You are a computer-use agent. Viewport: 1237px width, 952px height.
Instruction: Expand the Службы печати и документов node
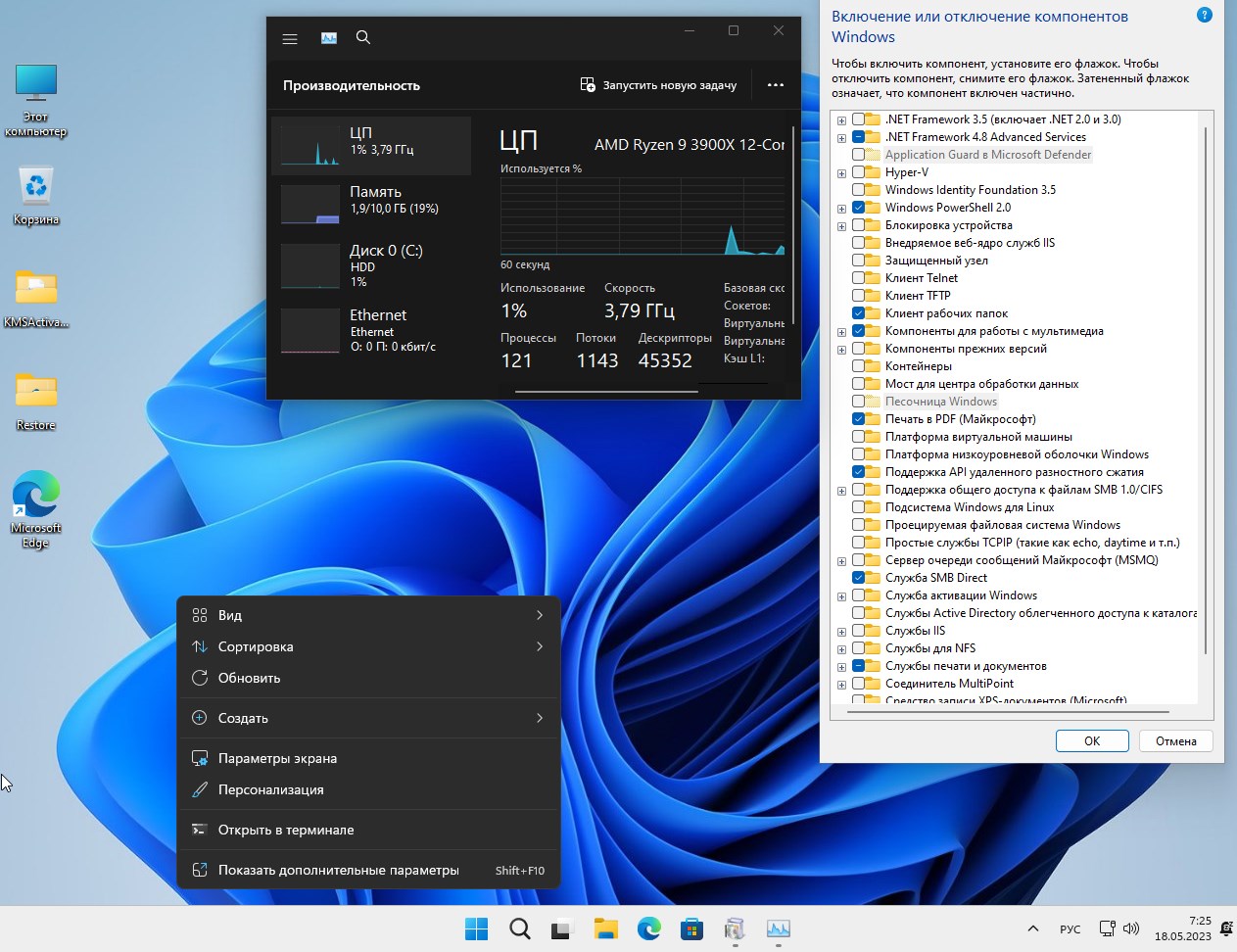coord(841,666)
